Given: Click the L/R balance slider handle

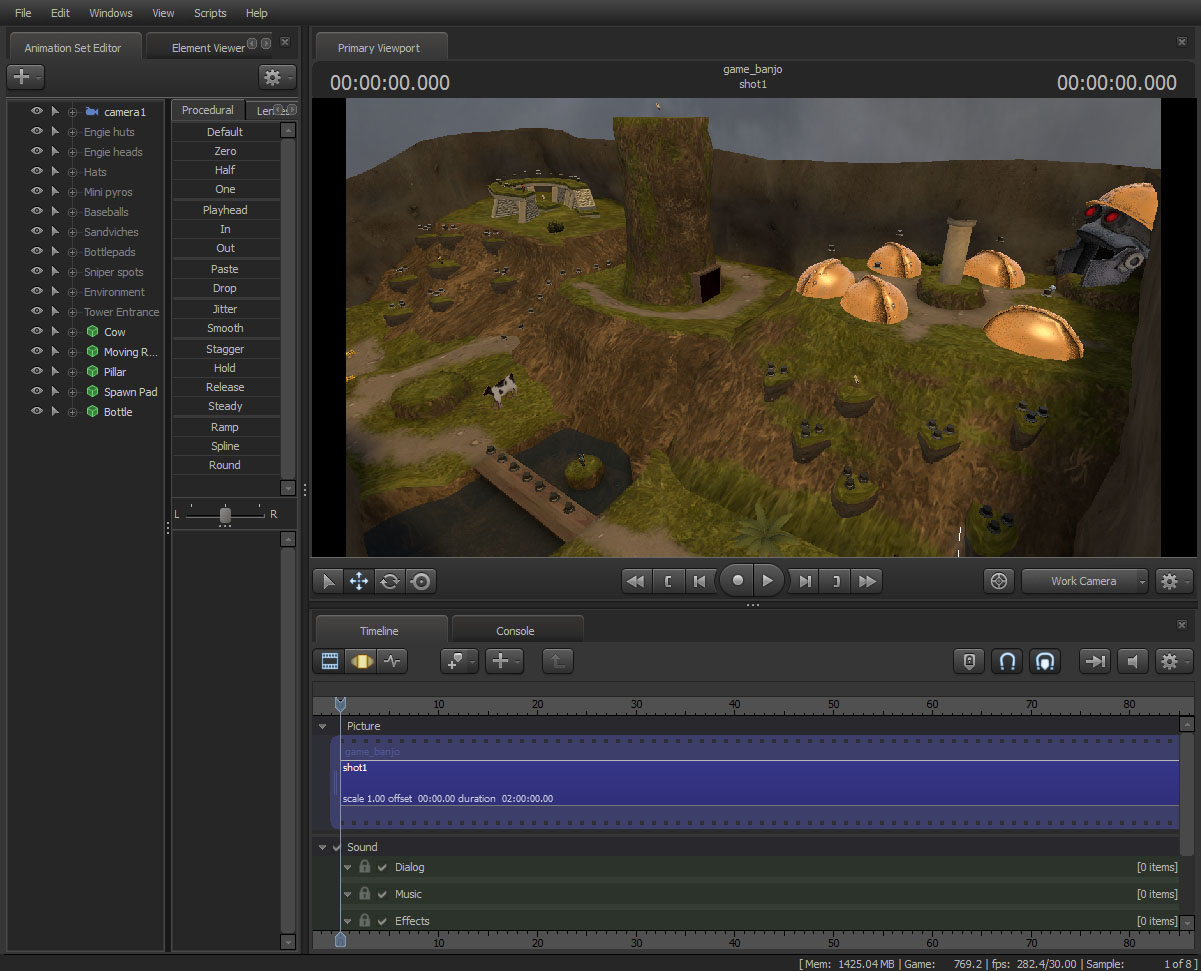Looking at the screenshot, I should (226, 514).
